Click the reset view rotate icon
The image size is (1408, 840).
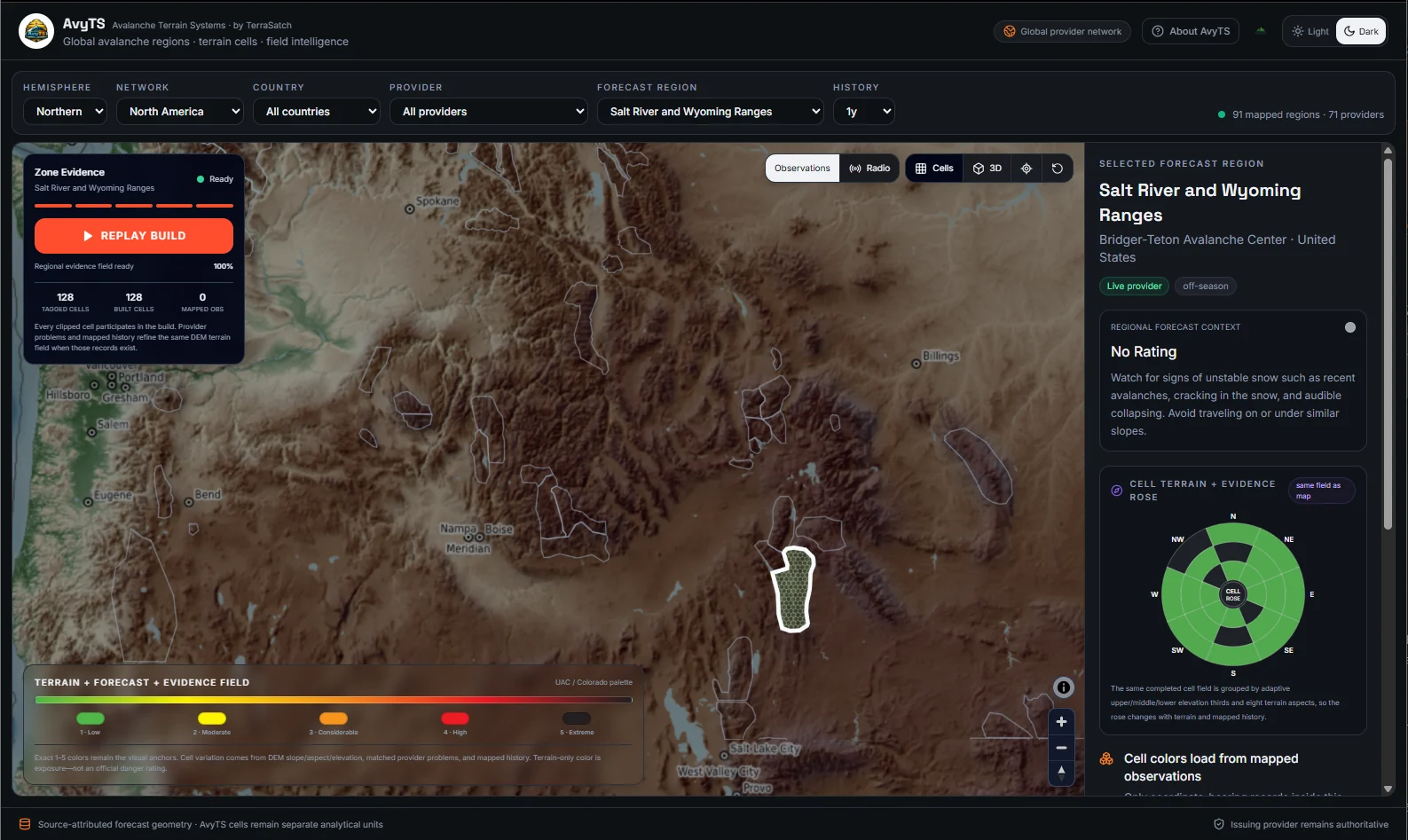click(x=1058, y=169)
